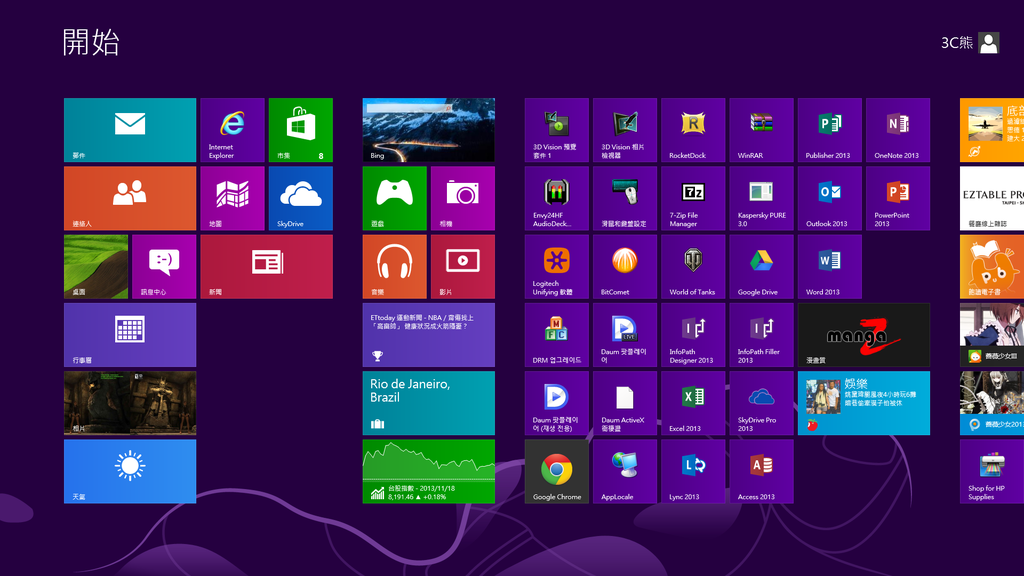Open the blue entertainment news tile

click(863, 403)
